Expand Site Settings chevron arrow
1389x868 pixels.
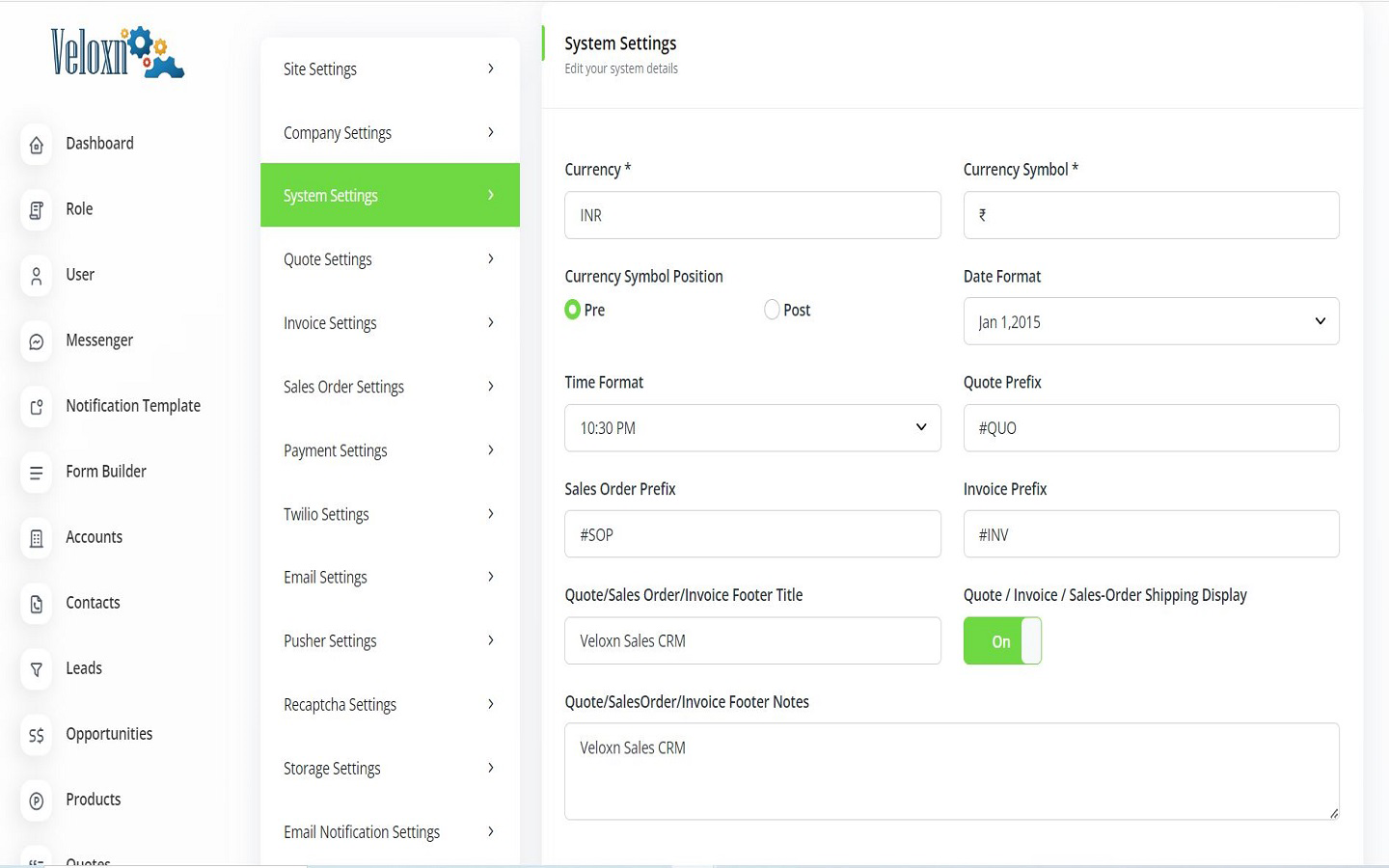click(491, 68)
